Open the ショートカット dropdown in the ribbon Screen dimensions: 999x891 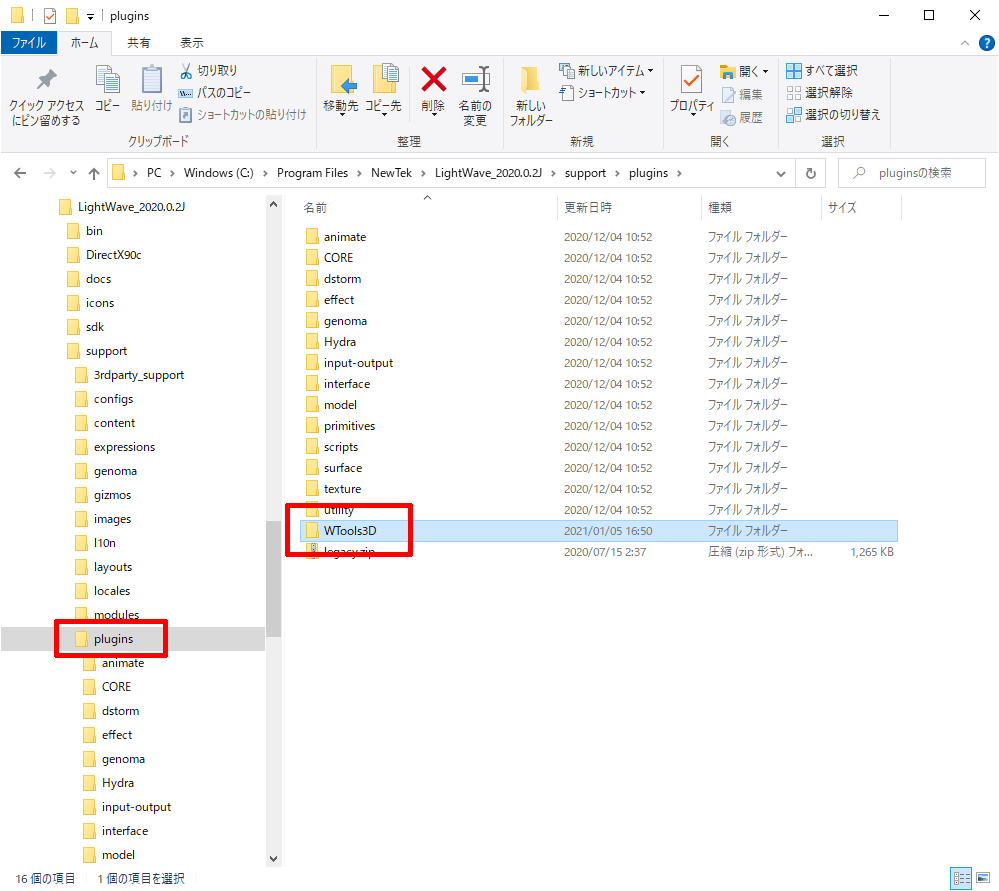pos(602,93)
